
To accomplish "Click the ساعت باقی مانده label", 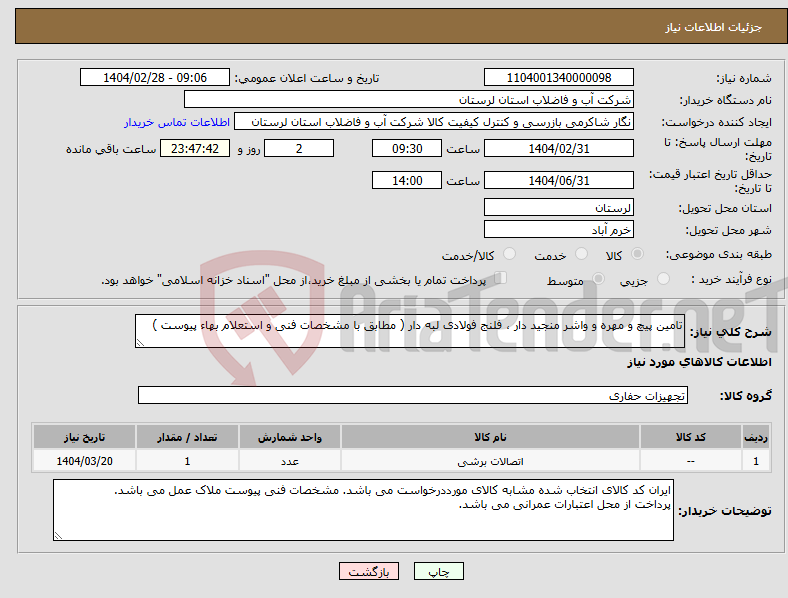I will pyautogui.click(x=111, y=149).
